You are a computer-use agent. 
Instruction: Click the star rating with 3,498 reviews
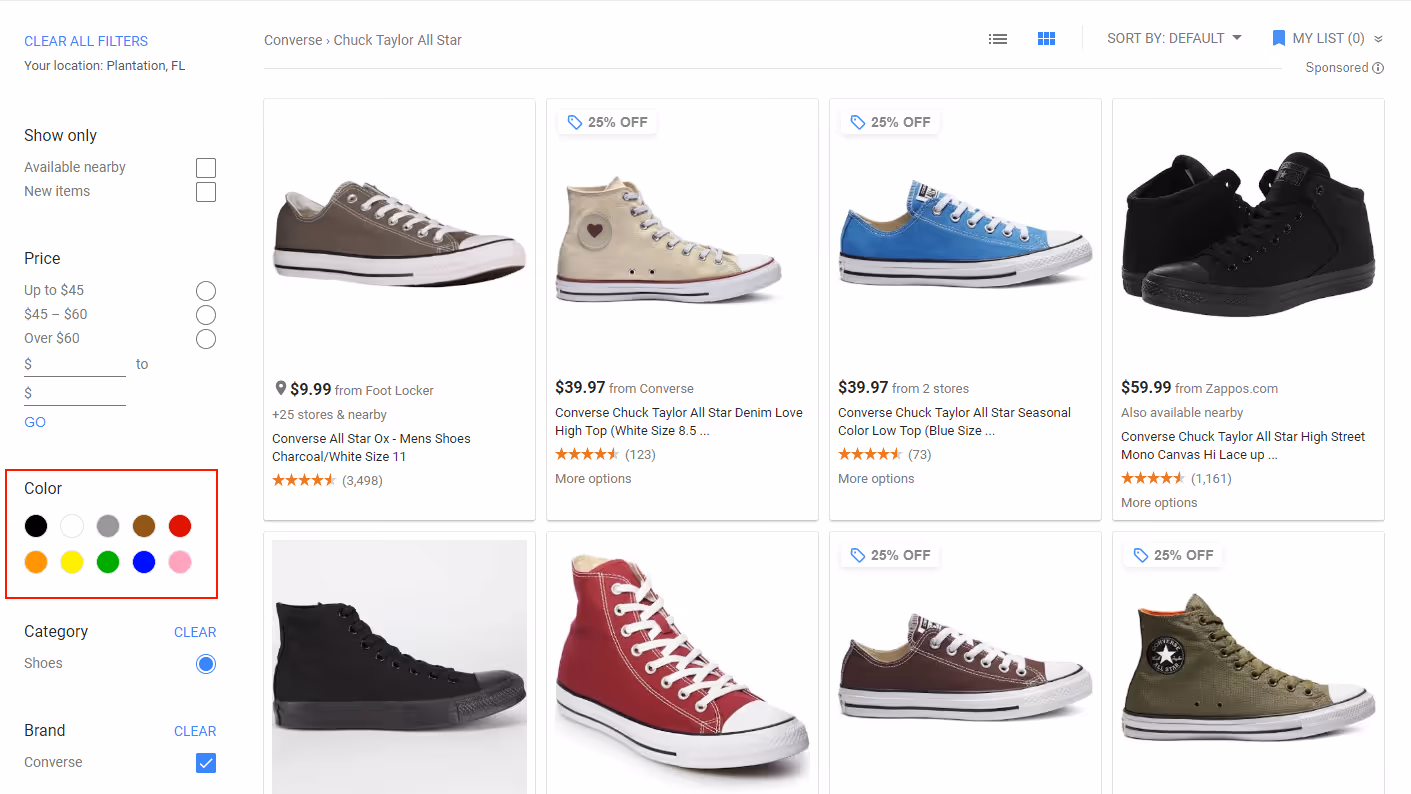[x=304, y=480]
